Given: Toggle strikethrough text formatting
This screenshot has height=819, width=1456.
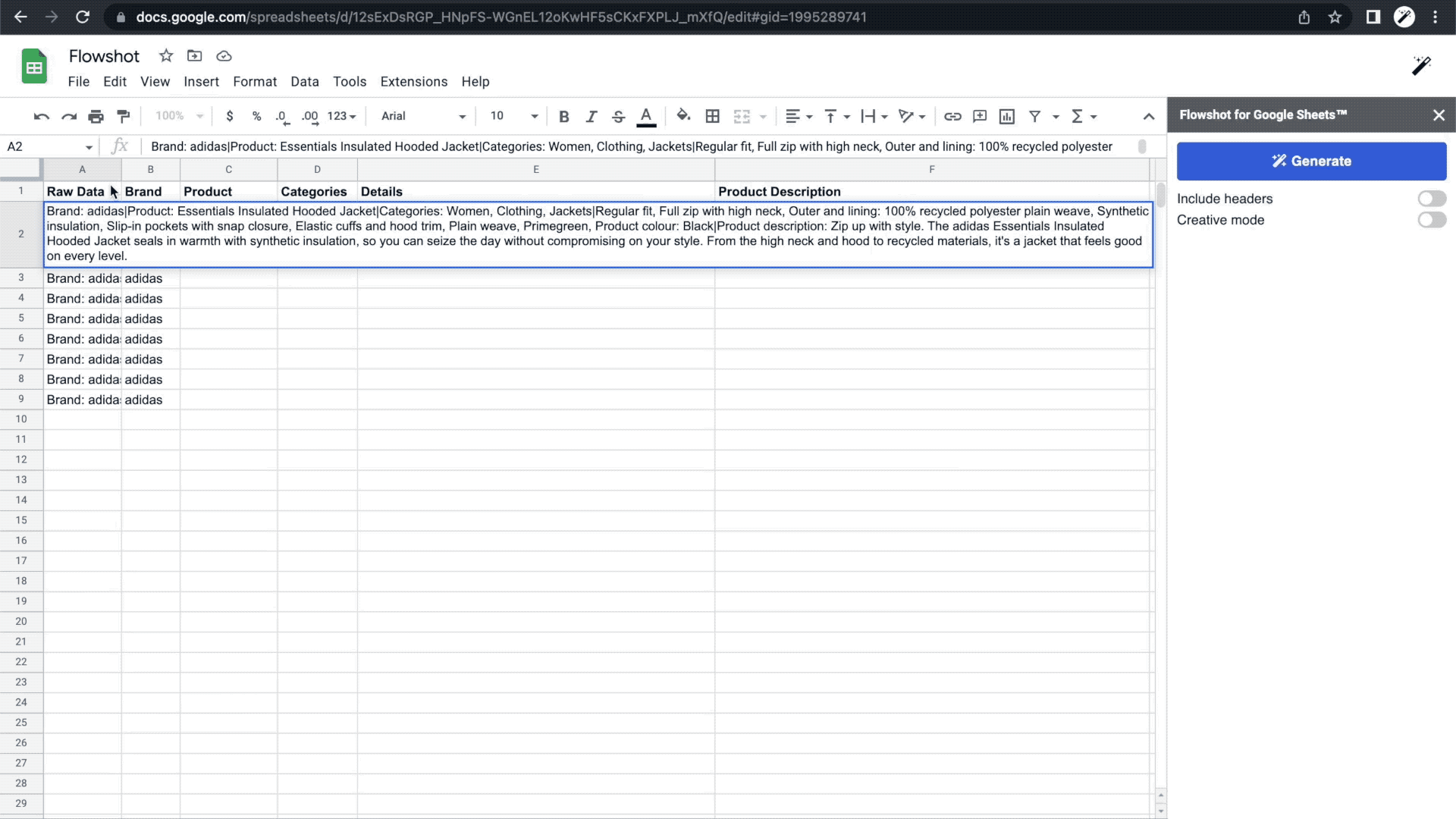Looking at the screenshot, I should 618,116.
